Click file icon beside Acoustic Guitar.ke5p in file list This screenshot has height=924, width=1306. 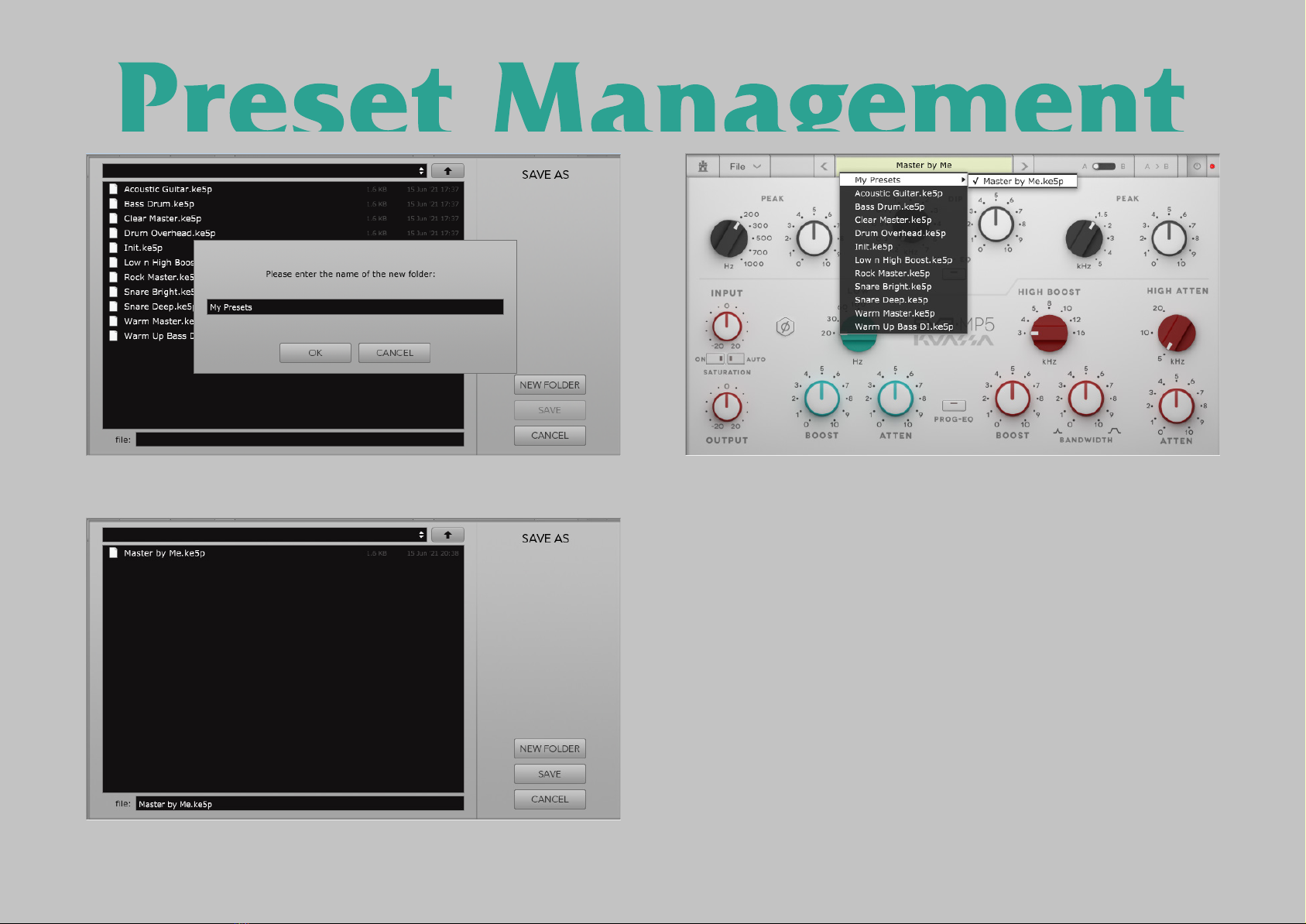[113, 189]
